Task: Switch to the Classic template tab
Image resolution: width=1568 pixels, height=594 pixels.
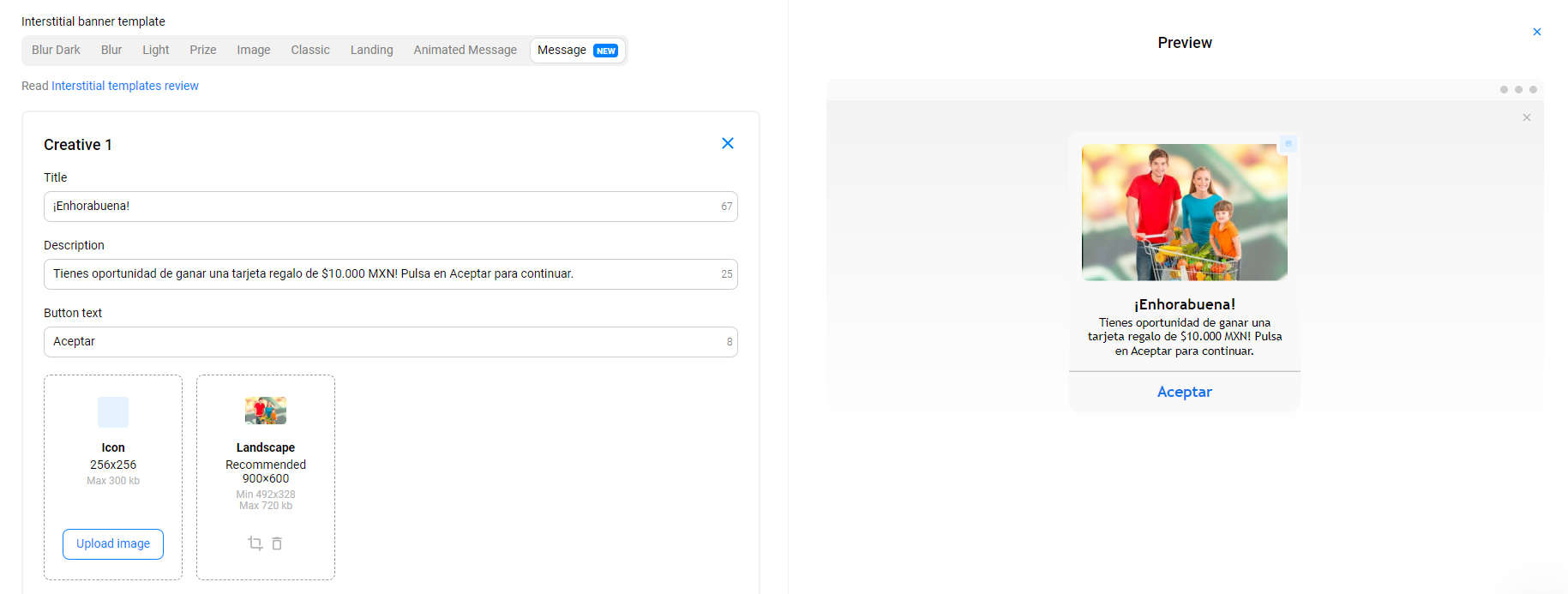Action: coord(309,51)
